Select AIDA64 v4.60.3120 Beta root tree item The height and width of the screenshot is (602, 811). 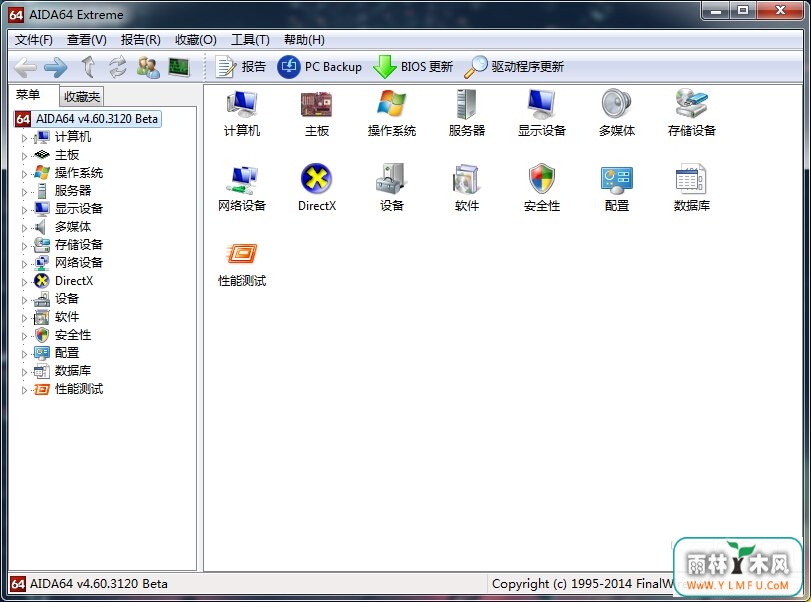tap(87, 118)
